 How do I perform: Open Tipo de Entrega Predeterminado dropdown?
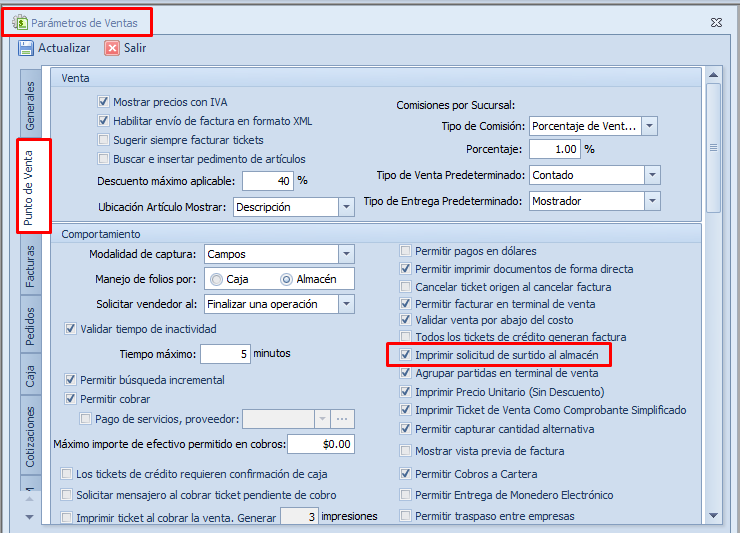[x=652, y=201]
